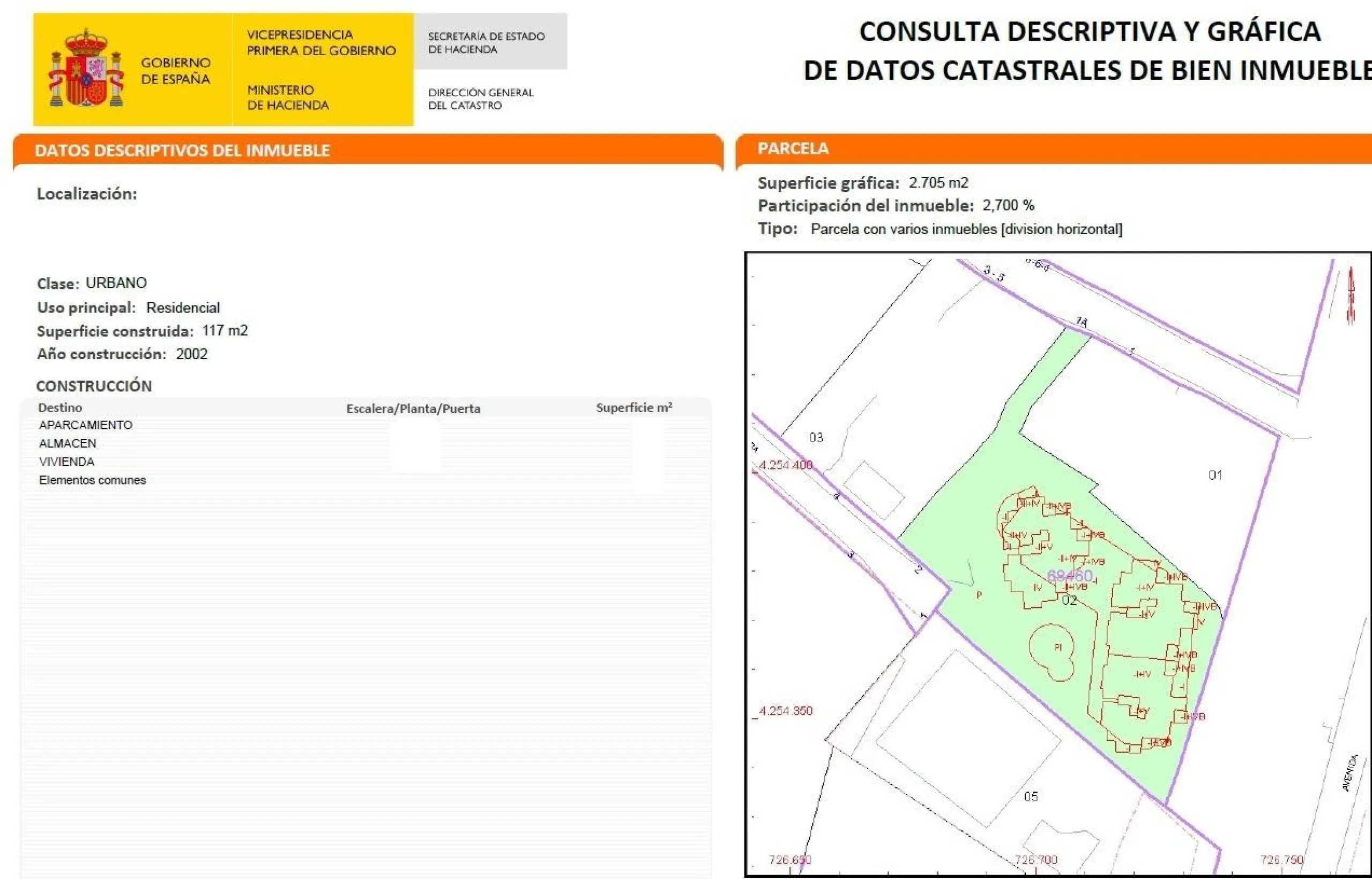Viewport: 1372px width, 879px height.
Task: Click coordinate label '4.254.400'
Action: [785, 465]
